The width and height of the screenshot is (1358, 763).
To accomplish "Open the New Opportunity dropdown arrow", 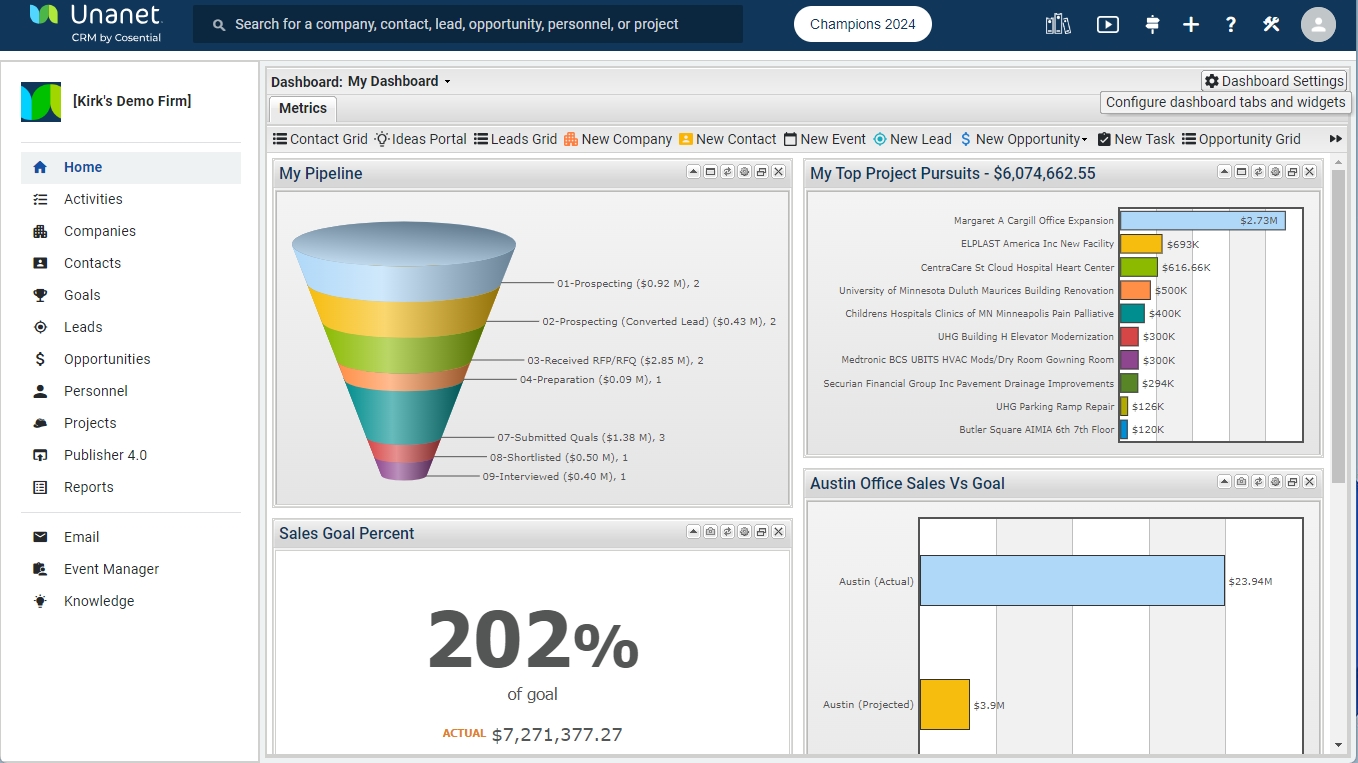I will [x=1084, y=140].
